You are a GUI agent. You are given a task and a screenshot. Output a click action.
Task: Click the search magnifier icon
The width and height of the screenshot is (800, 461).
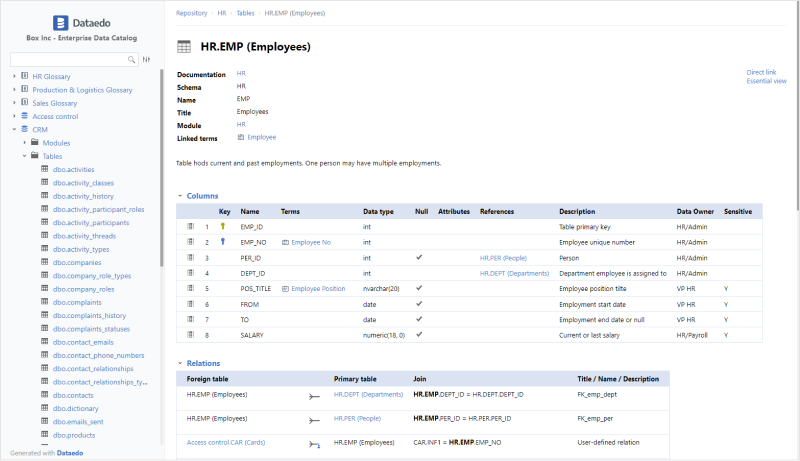tap(132, 60)
